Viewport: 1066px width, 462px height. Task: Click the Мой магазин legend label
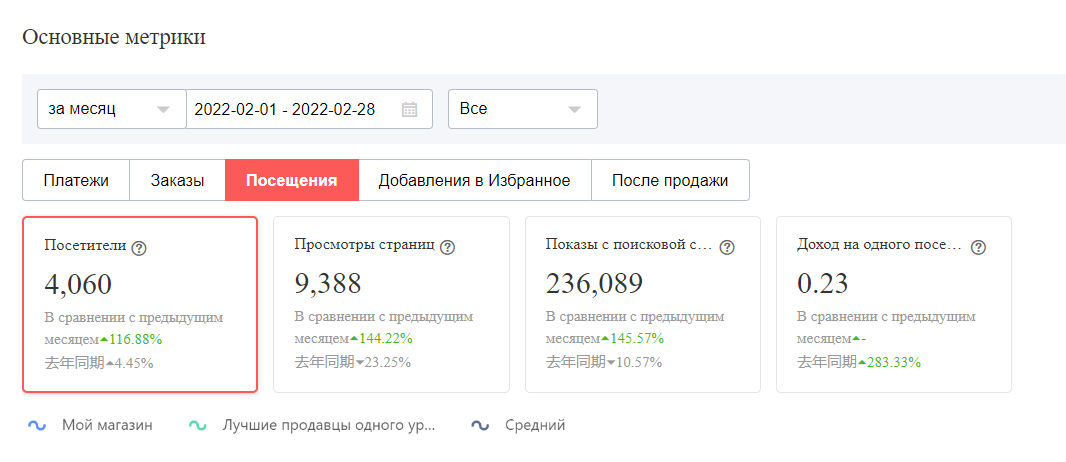[x=107, y=426]
